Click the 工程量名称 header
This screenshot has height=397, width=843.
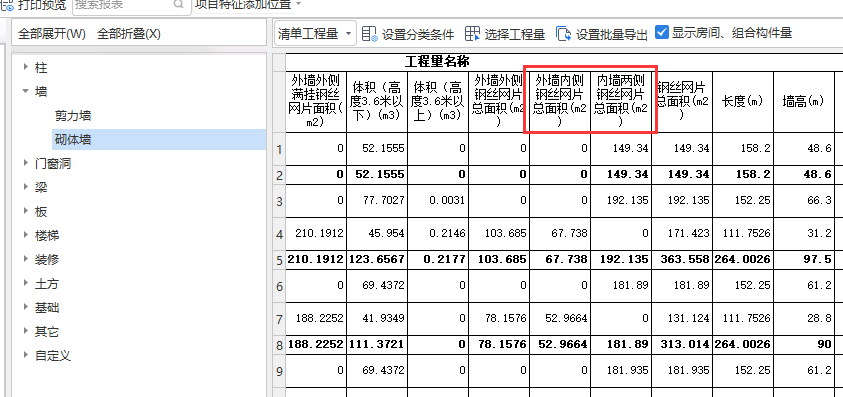(x=437, y=61)
